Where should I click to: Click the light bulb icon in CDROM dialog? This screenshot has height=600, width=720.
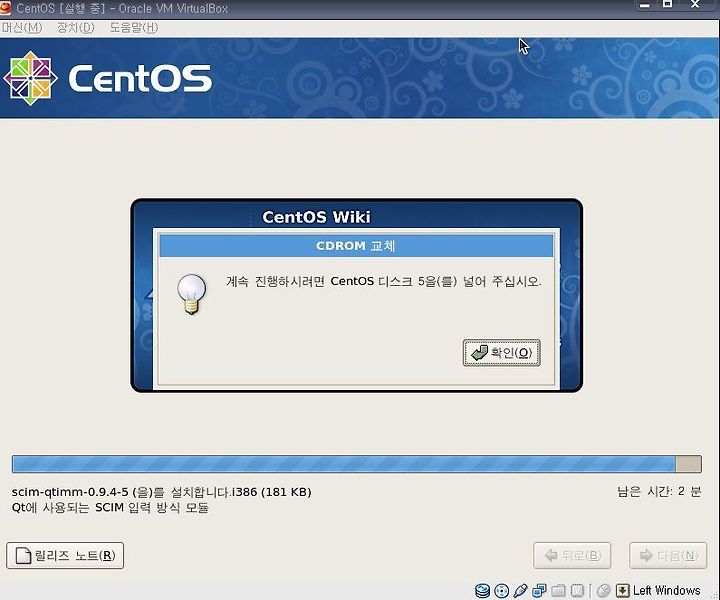click(x=192, y=294)
